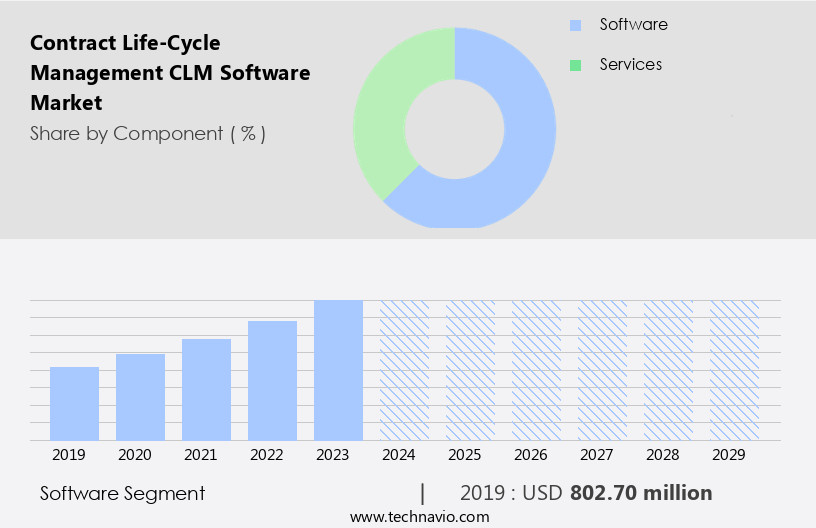This screenshot has height=528, width=816.
Task: Select the solid 2020 bar
Action: [x=140, y=397]
